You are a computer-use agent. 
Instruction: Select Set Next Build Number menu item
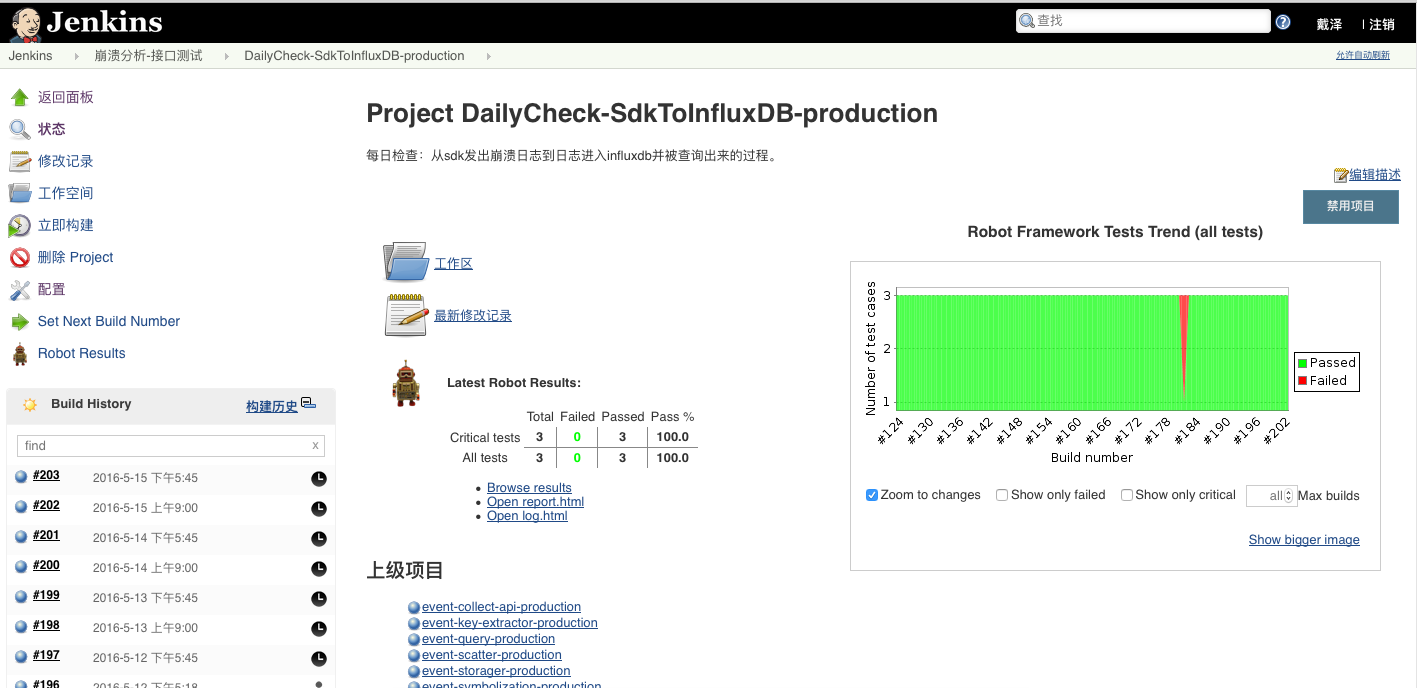(x=108, y=321)
